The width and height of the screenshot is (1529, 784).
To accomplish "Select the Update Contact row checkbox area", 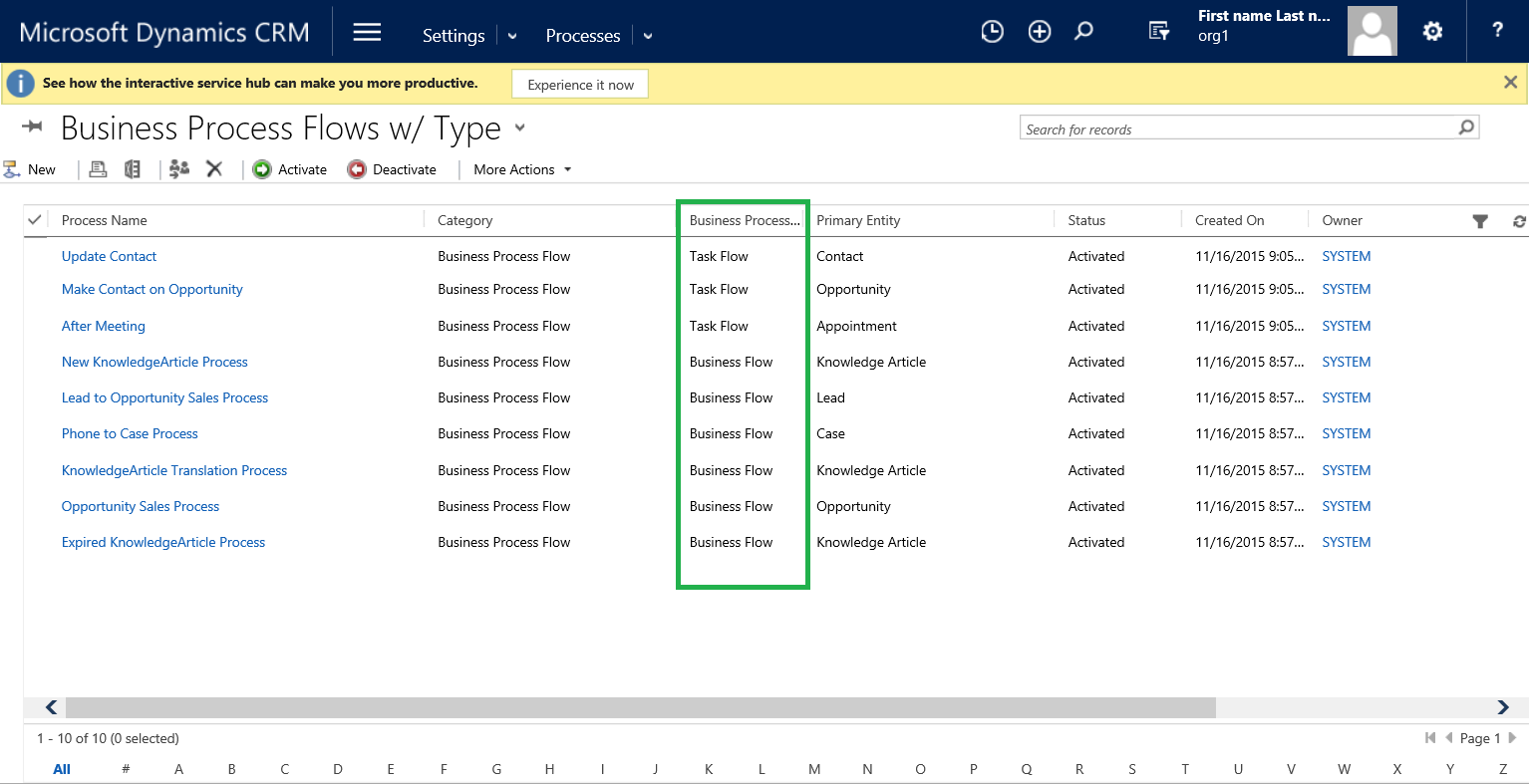I will tap(34, 256).
